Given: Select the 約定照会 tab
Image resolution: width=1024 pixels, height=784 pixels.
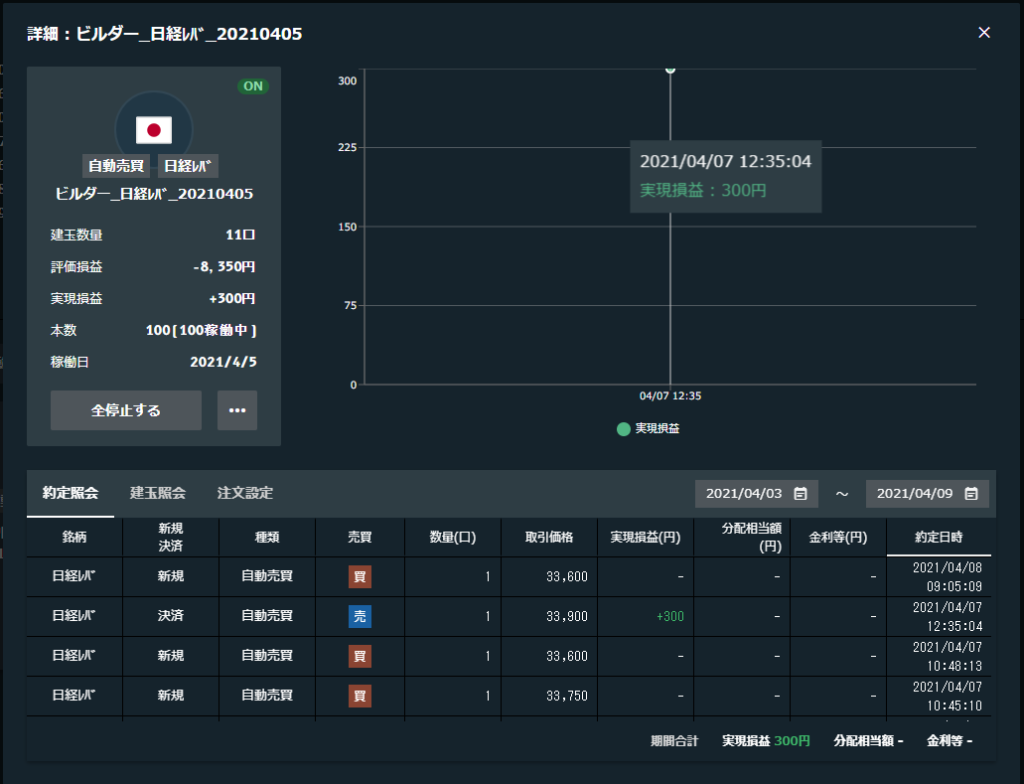Looking at the screenshot, I should [70, 493].
